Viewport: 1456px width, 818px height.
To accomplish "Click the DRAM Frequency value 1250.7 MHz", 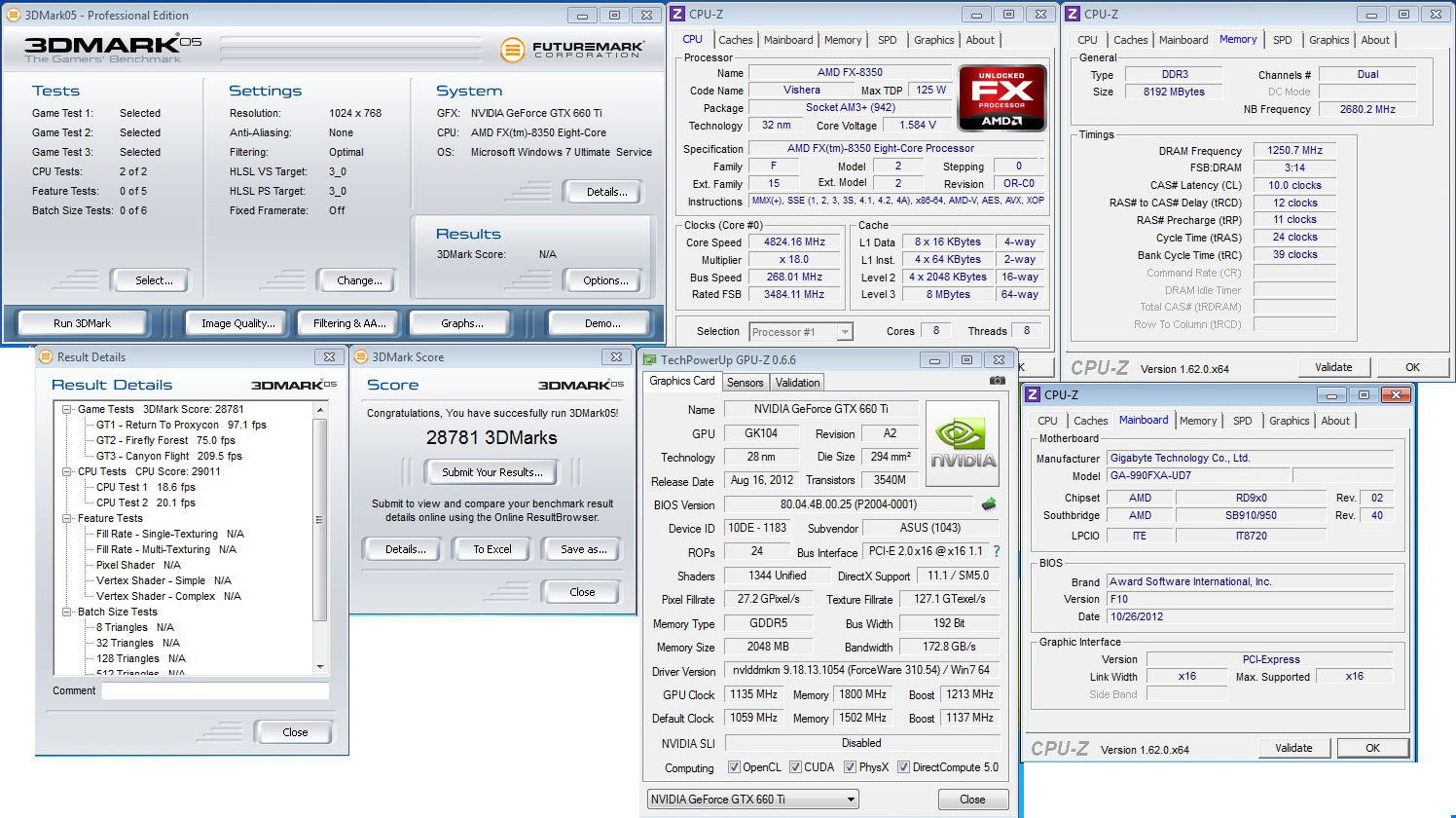I will [x=1294, y=151].
